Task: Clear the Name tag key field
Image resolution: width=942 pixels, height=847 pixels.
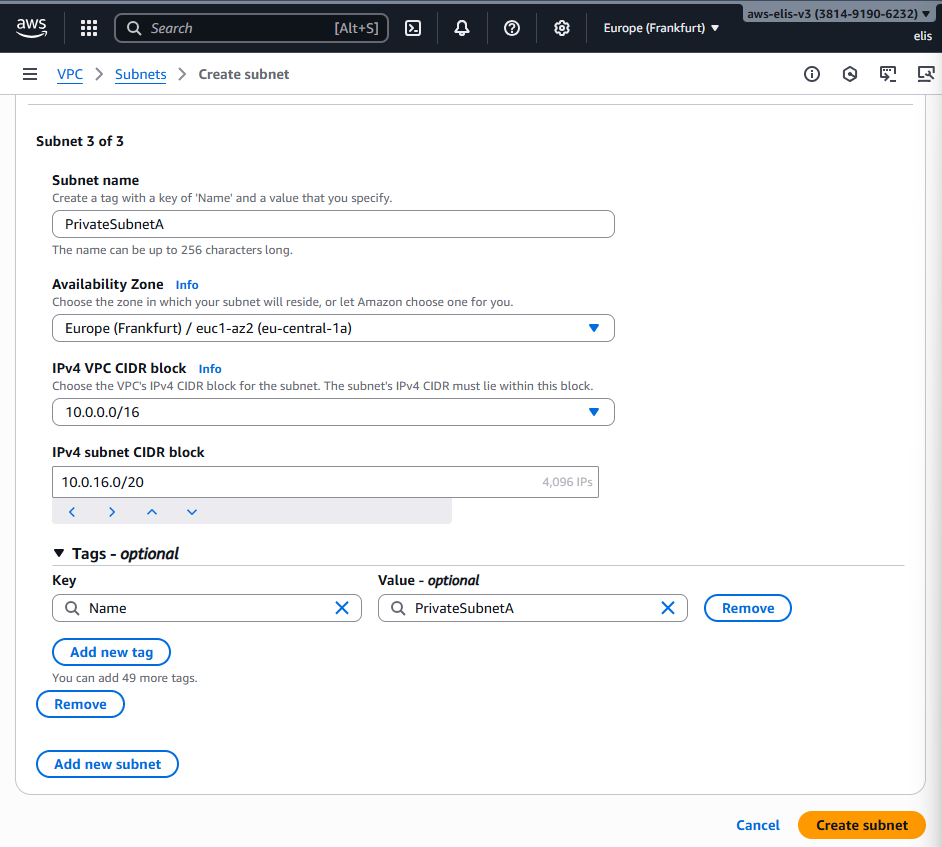Action: [x=342, y=608]
